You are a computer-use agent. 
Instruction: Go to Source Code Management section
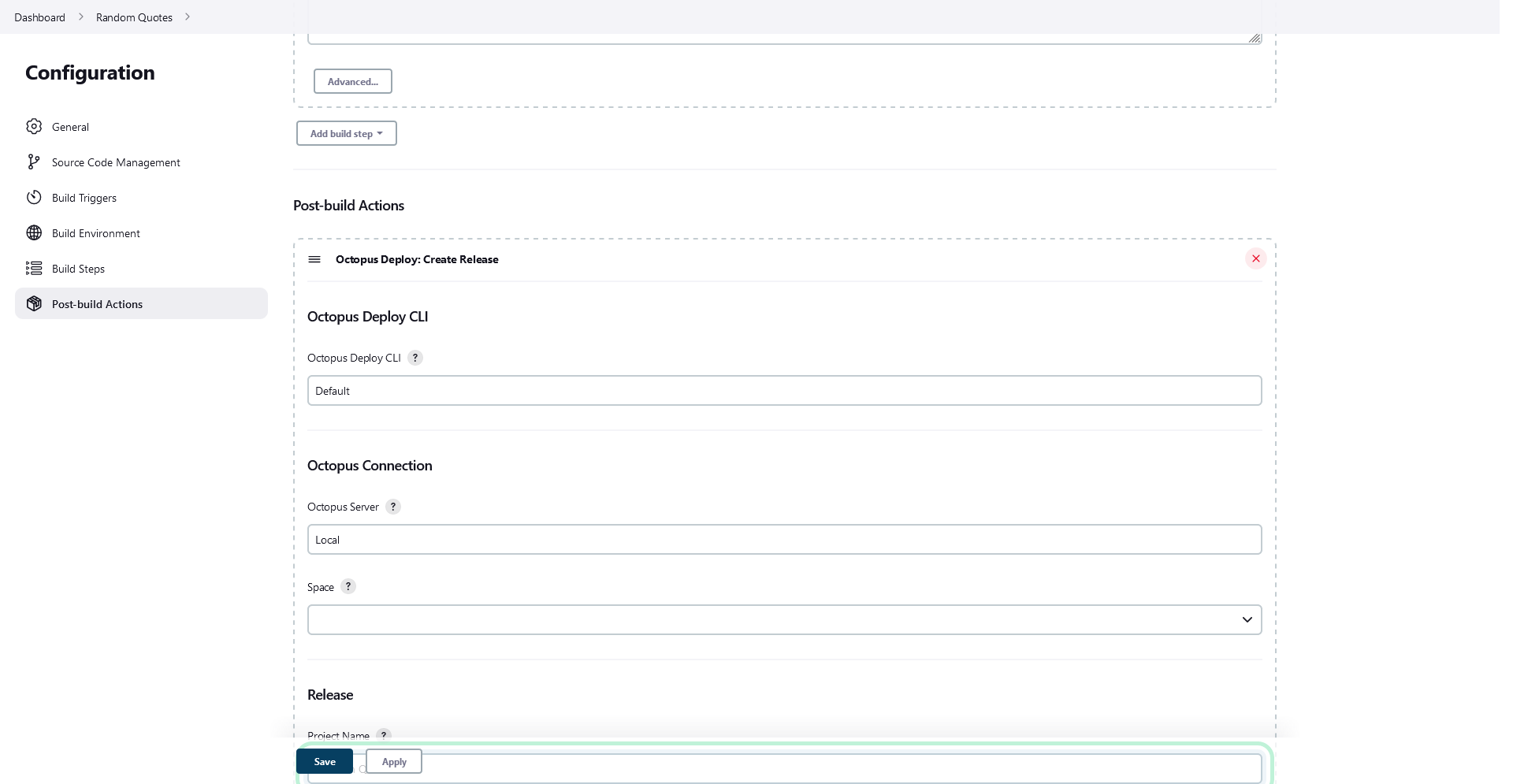pyautogui.click(x=141, y=162)
